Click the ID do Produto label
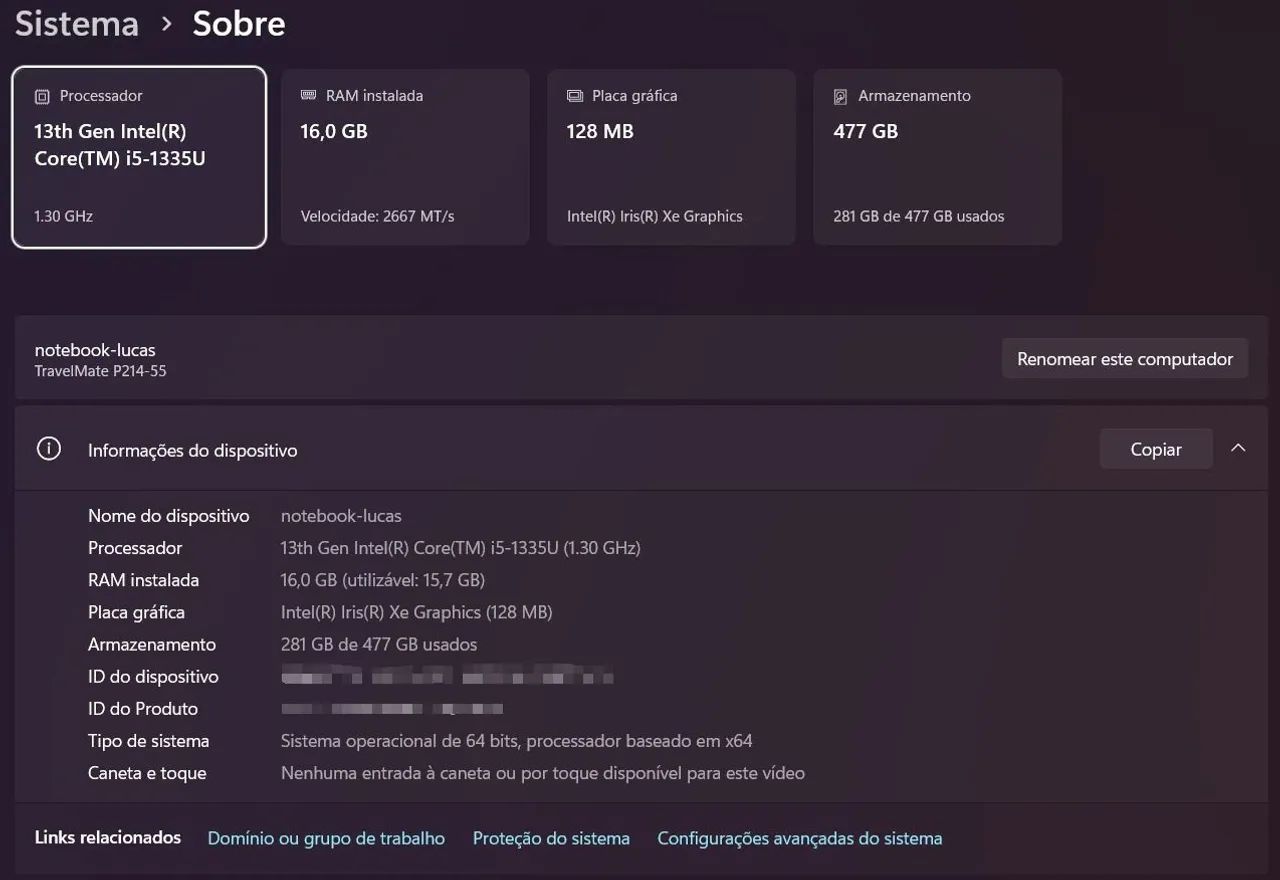The image size is (1280, 880). pos(143,709)
